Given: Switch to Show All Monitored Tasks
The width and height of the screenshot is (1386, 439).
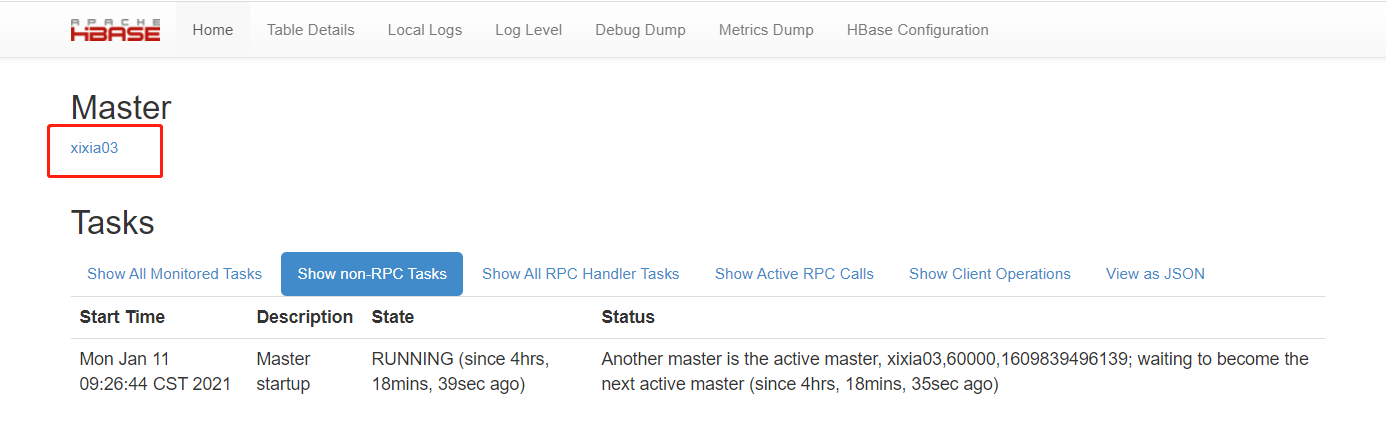Looking at the screenshot, I should tap(174, 274).
